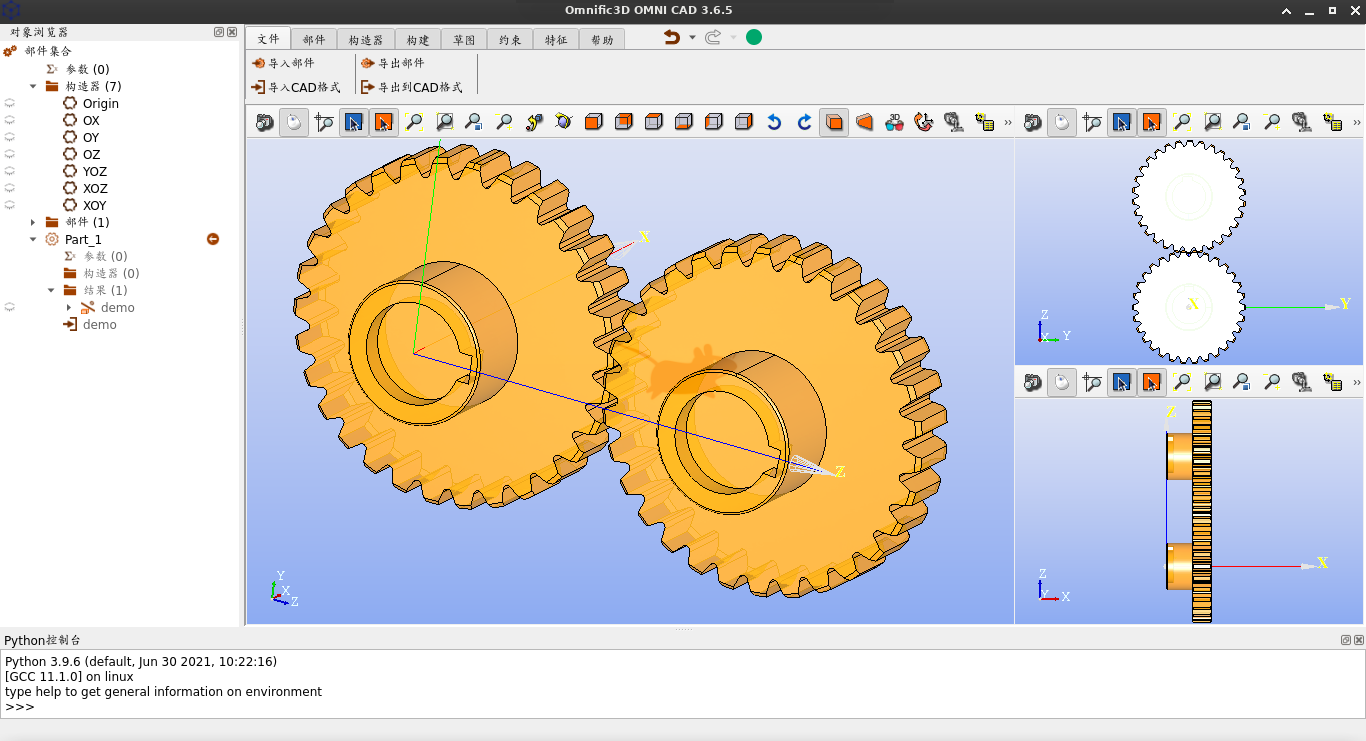Switch to the 草图 tab
The width and height of the screenshot is (1366, 741).
pyautogui.click(x=464, y=39)
